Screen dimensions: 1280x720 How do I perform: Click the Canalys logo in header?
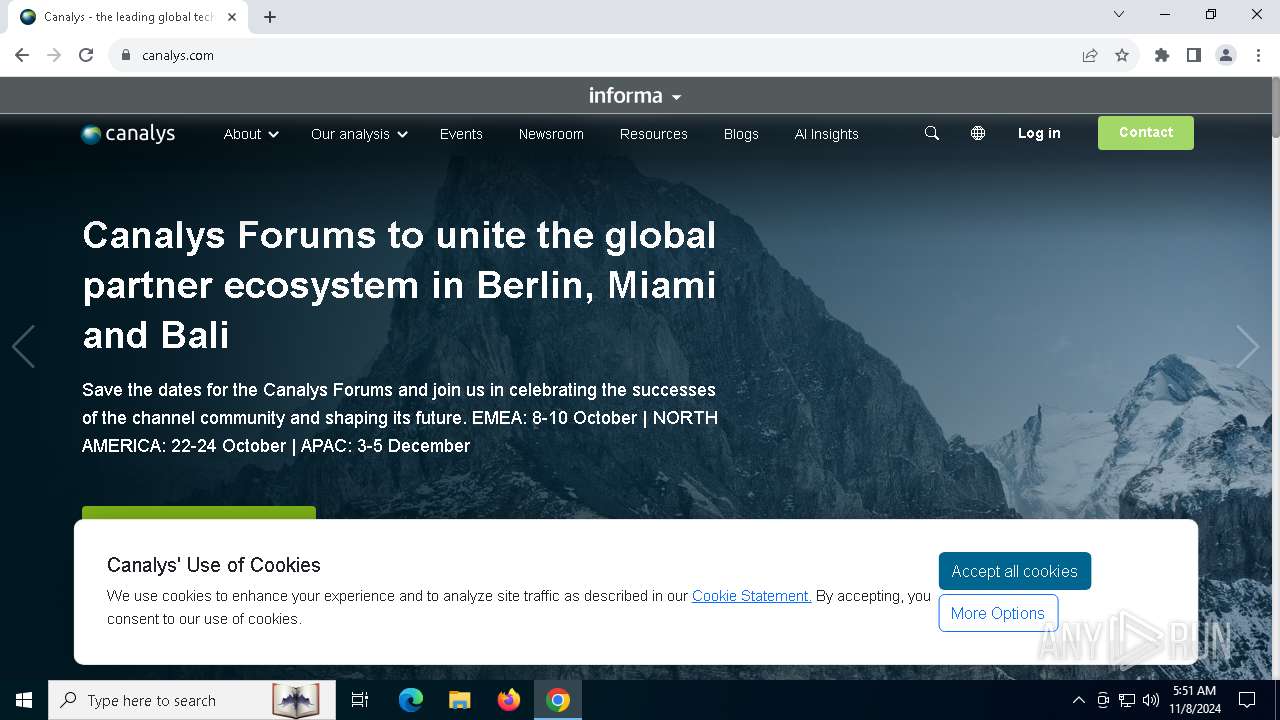[x=128, y=134]
